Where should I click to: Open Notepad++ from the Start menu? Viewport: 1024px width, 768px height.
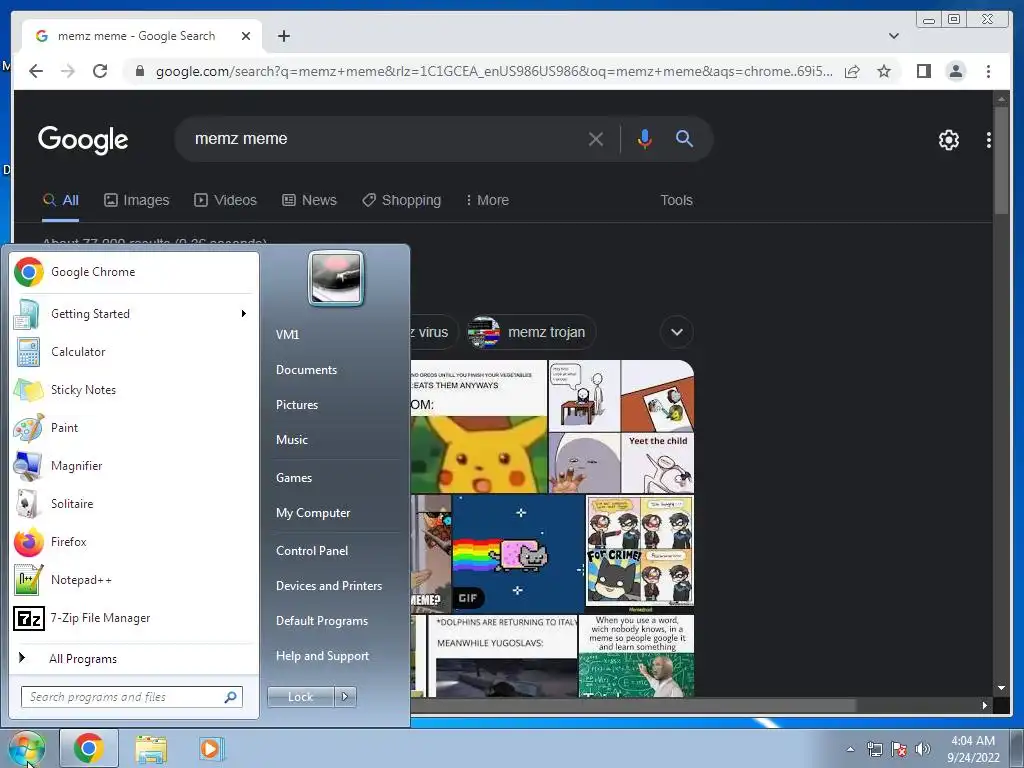134,580
